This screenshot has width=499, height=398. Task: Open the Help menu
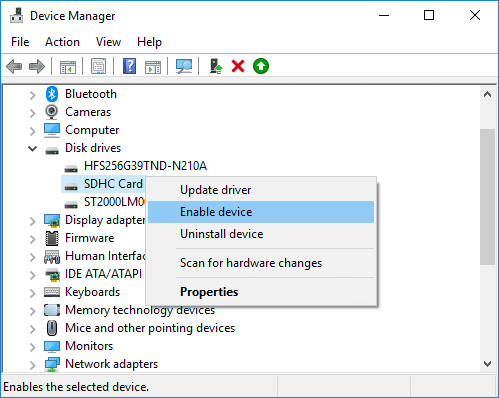click(x=149, y=42)
